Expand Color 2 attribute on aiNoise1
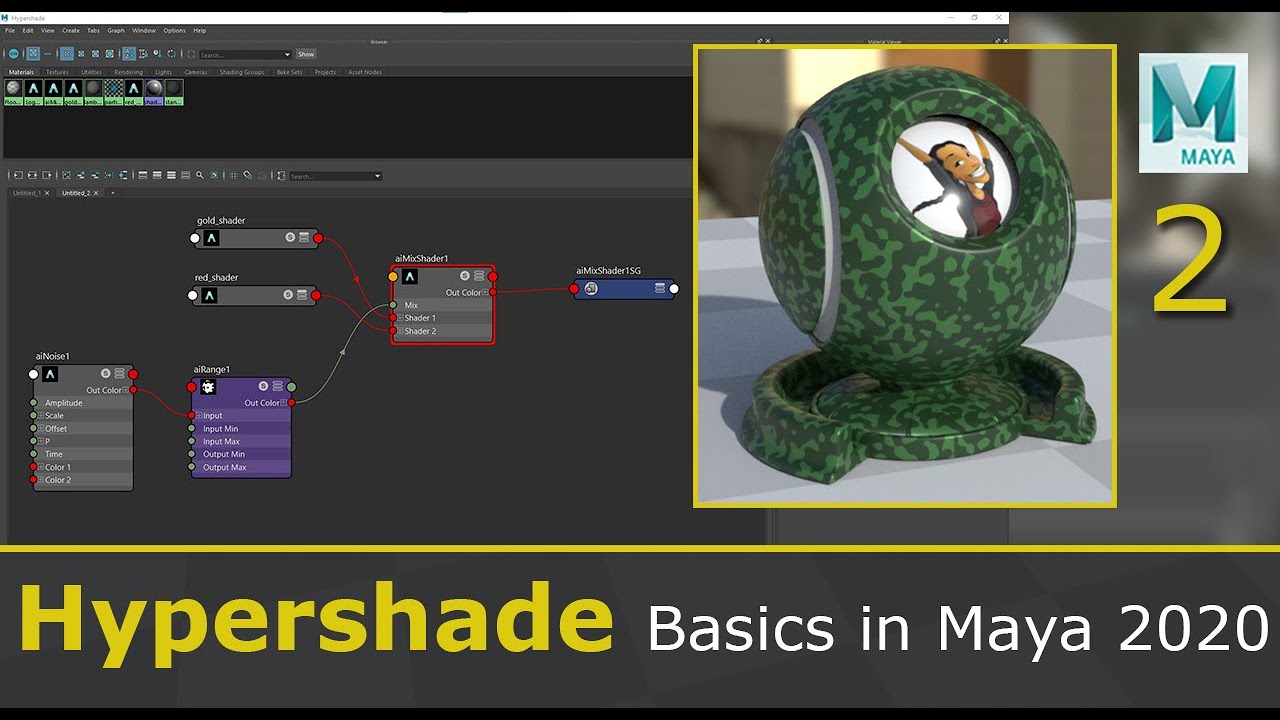This screenshot has width=1280, height=720. pos(41,480)
